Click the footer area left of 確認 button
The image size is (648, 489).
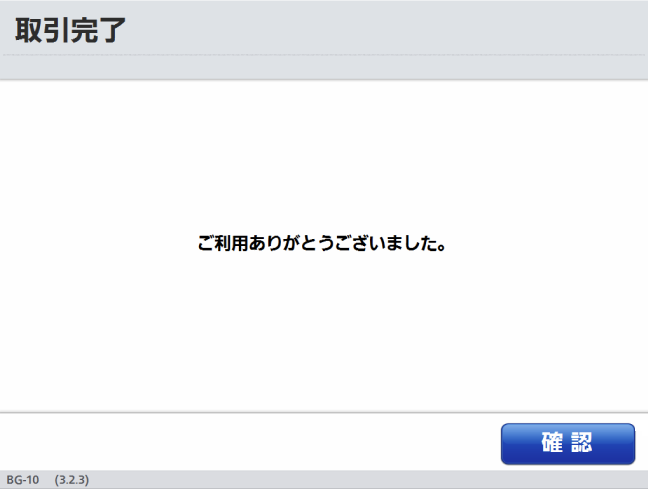[x=250, y=442]
